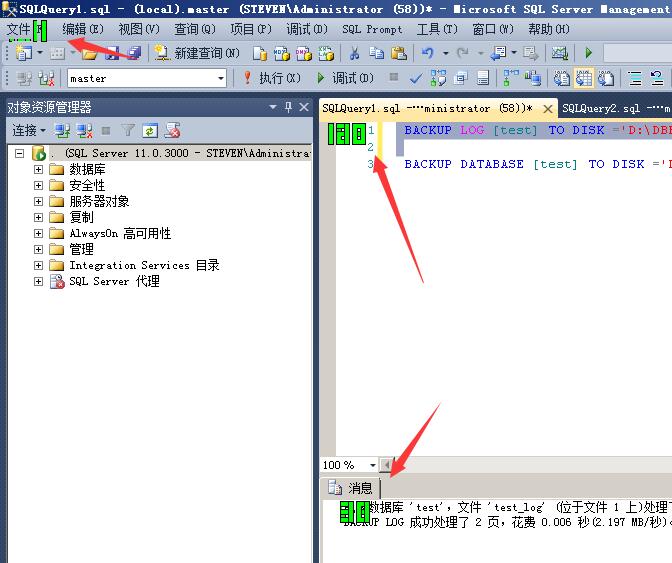Expand the Replication (复制) folder

click(38, 217)
